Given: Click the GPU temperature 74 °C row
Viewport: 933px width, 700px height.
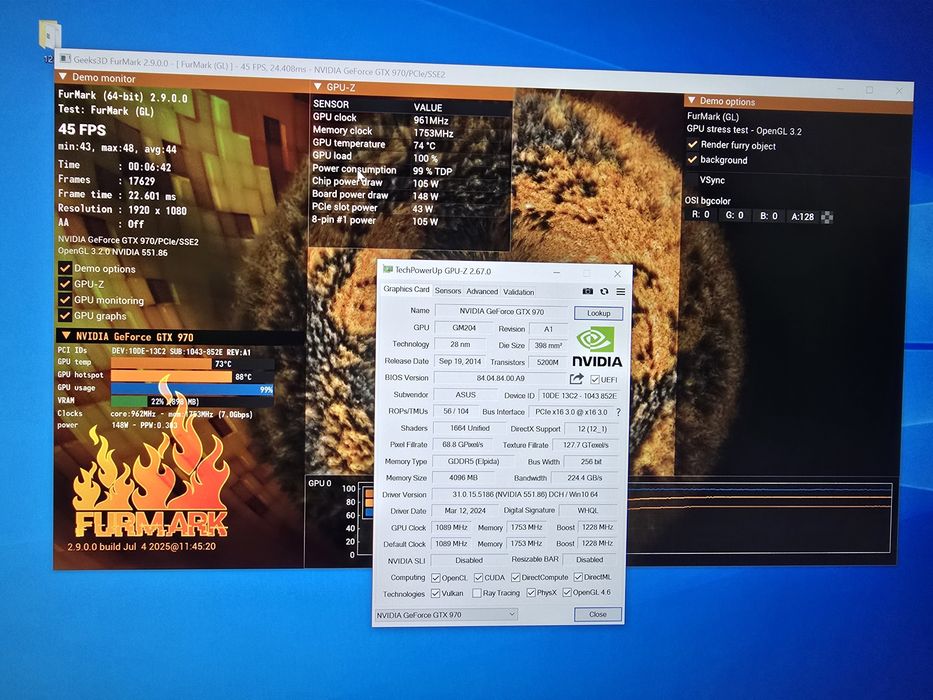Looking at the screenshot, I should coord(411,144).
